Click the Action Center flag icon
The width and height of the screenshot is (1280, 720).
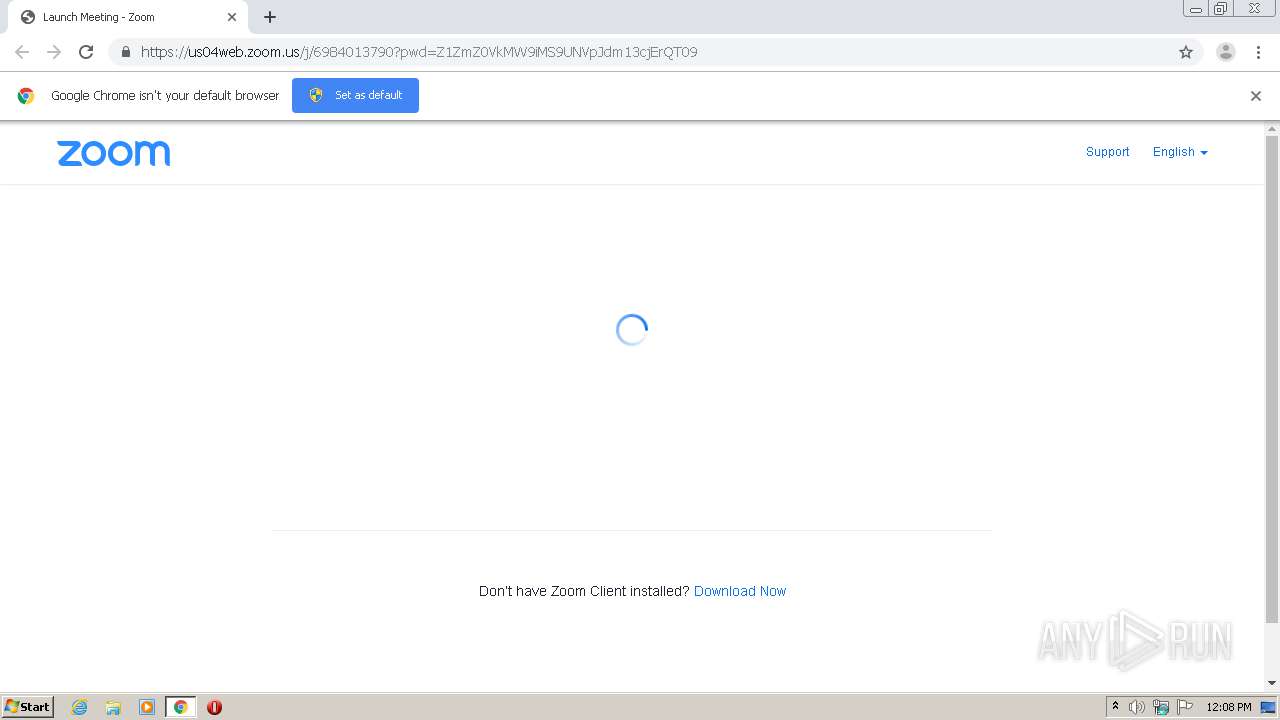point(1185,707)
